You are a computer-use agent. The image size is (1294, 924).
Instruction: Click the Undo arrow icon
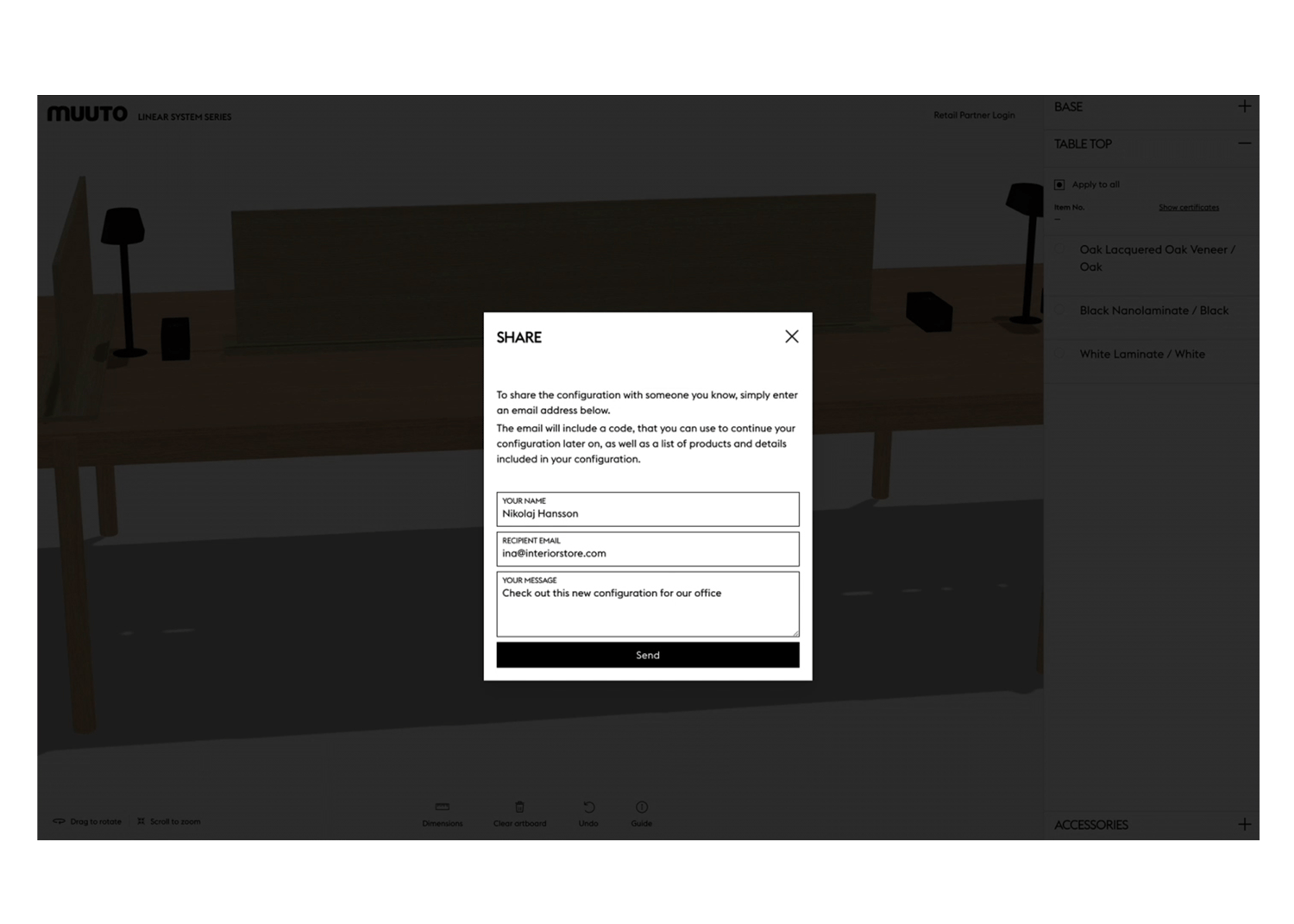tap(588, 807)
